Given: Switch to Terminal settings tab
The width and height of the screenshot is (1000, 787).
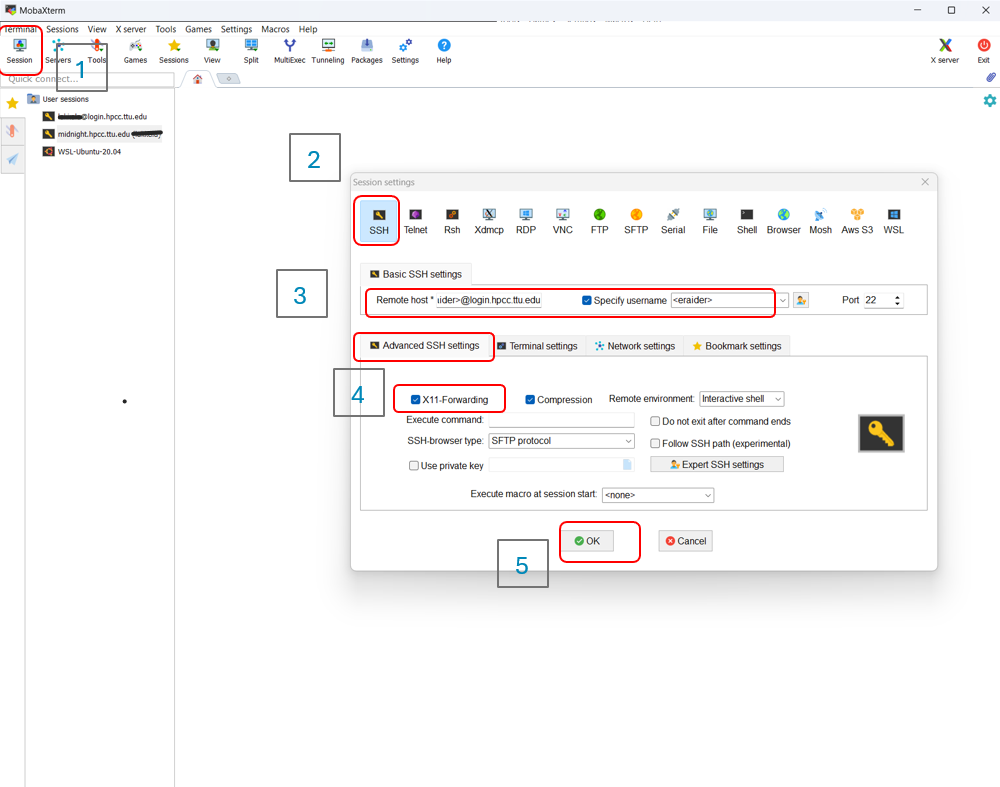Looking at the screenshot, I should point(538,346).
